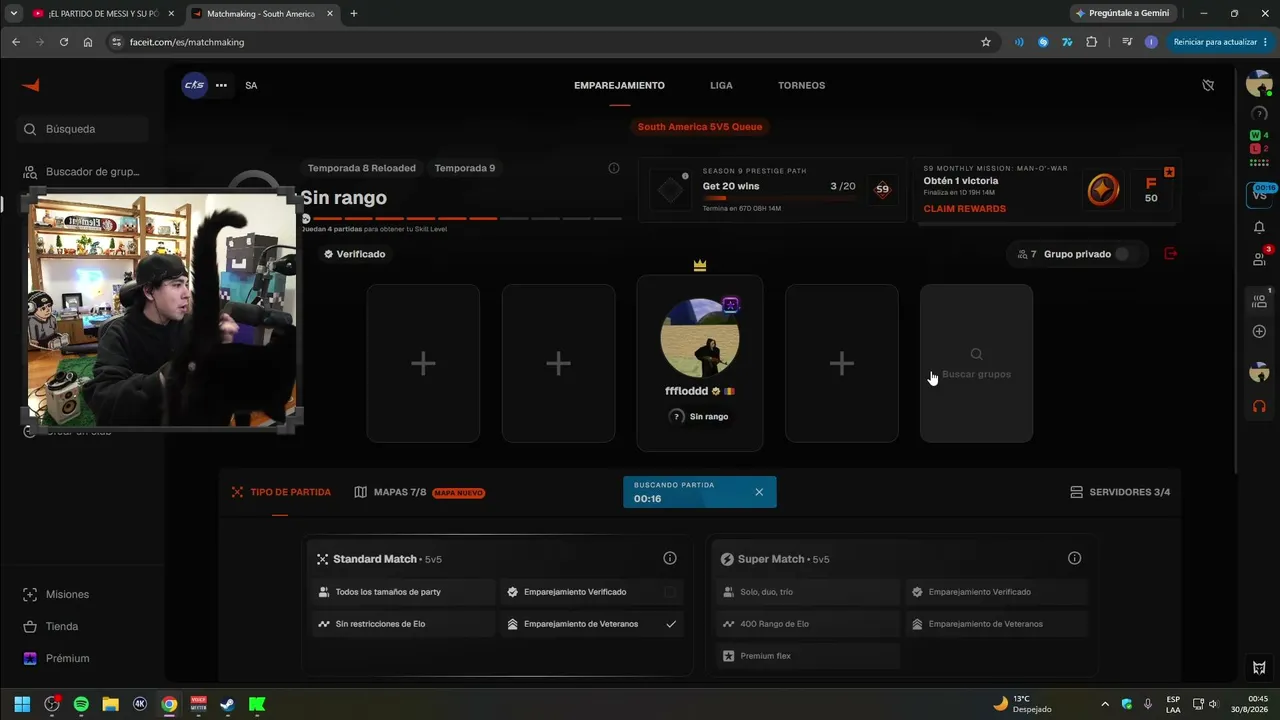Click the monthly mission medal icon
Viewport: 1280px width, 720px height.
(x=1103, y=190)
